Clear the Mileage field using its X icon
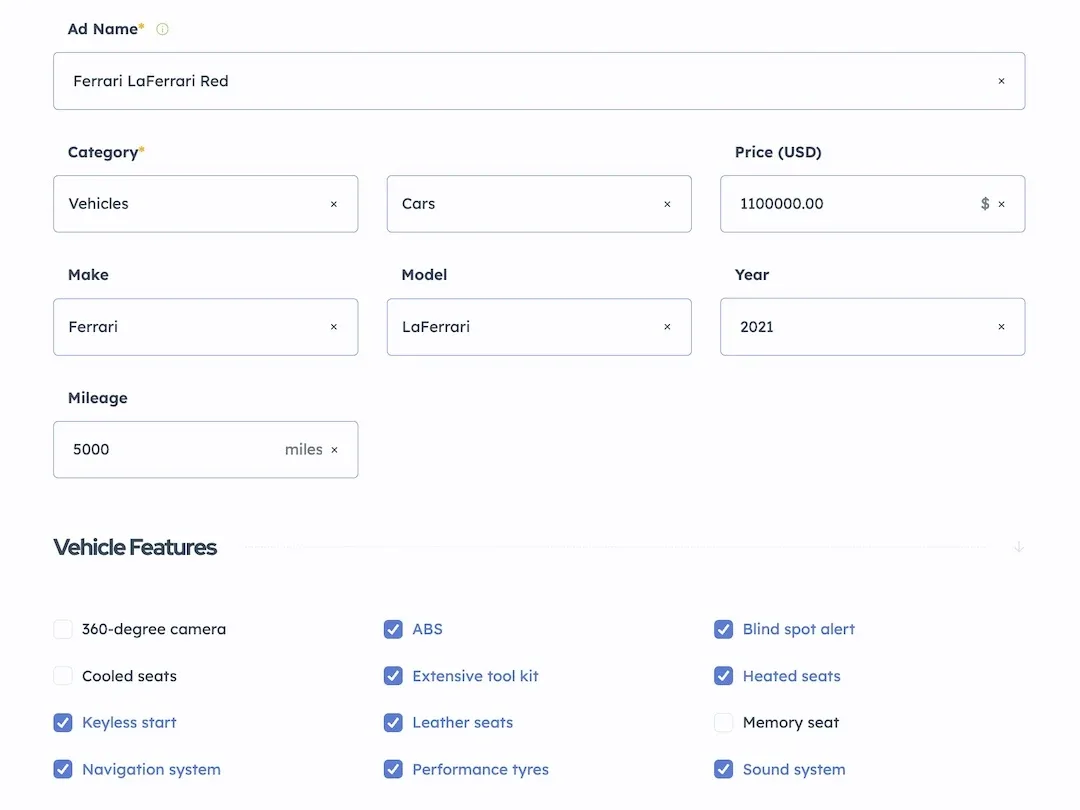This screenshot has height=810, width=1080. [335, 450]
